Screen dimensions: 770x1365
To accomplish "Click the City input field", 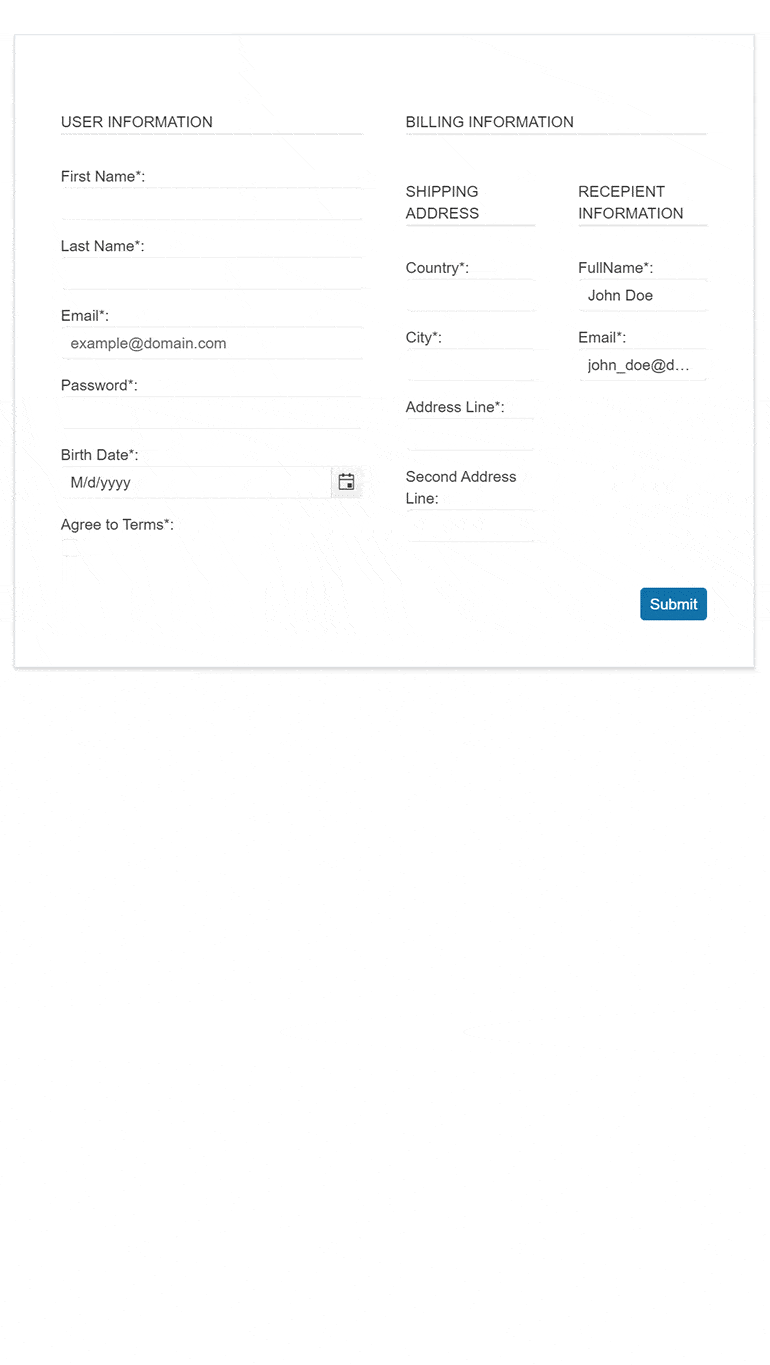I will pyautogui.click(x=470, y=364).
